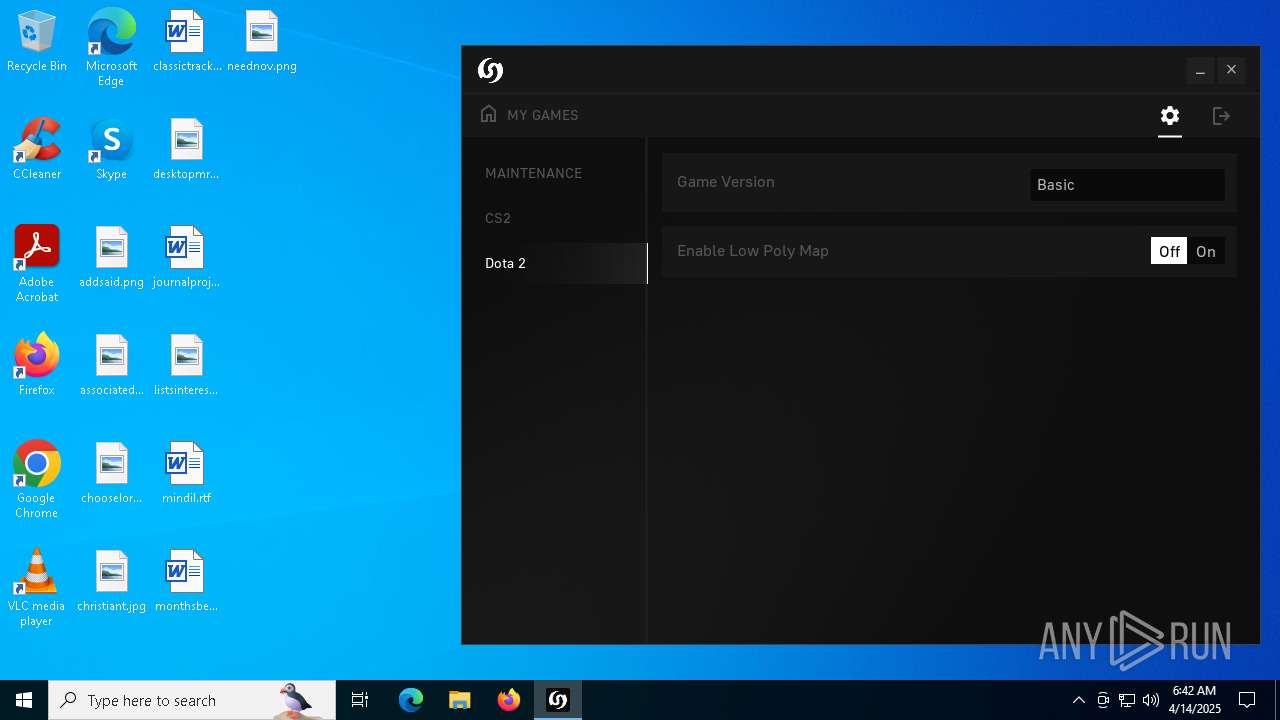This screenshot has width=1280, height=720.
Task: Launch Adobe Acrobat desktop shortcut
Action: coord(37,264)
